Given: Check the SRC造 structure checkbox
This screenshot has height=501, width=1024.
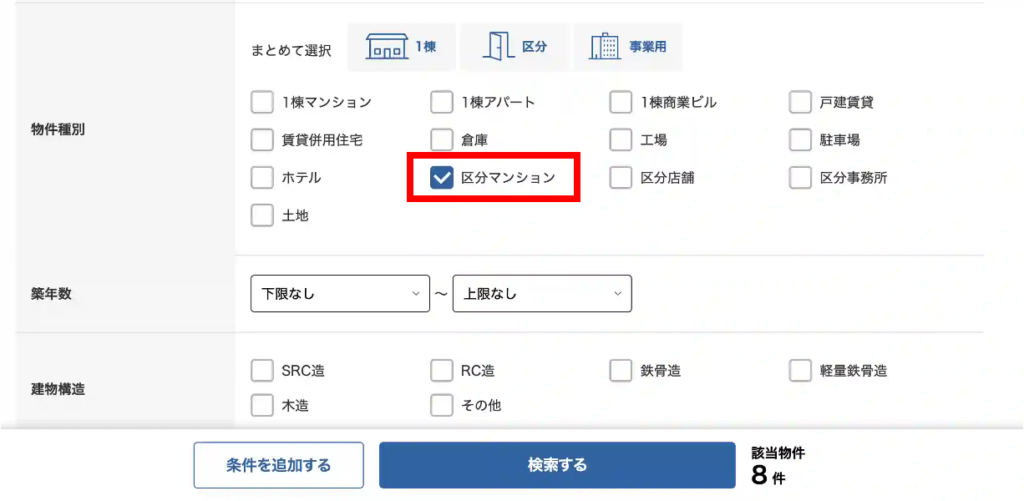Looking at the screenshot, I should (262, 371).
